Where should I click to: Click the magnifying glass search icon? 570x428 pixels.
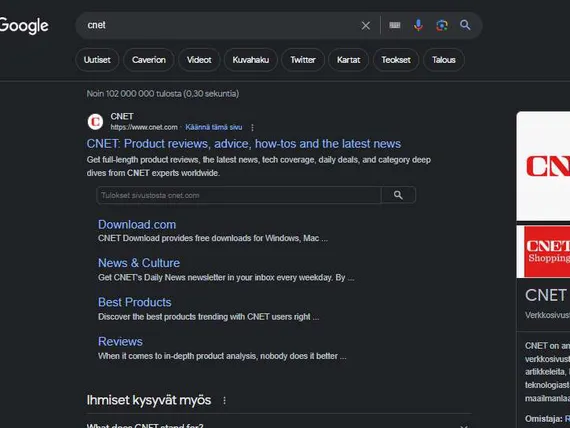(465, 25)
